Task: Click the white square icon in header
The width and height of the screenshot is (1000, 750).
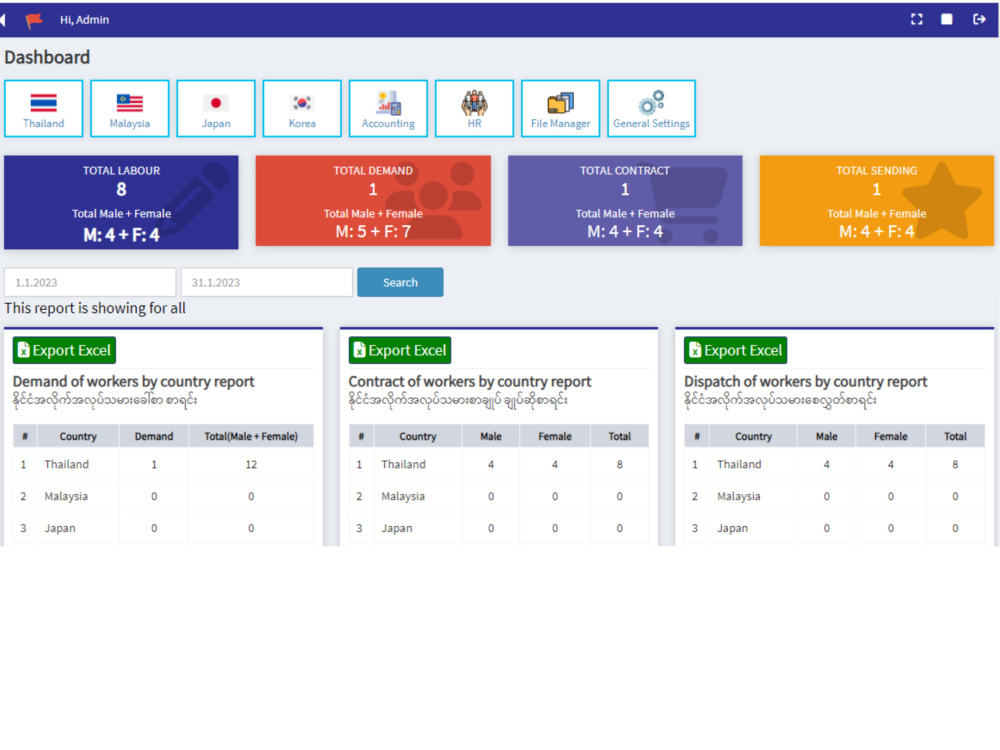Action: [x=947, y=19]
